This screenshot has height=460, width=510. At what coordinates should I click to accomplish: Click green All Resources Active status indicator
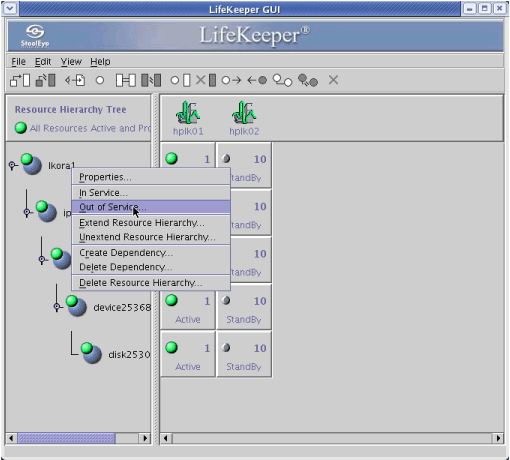pos(21,128)
